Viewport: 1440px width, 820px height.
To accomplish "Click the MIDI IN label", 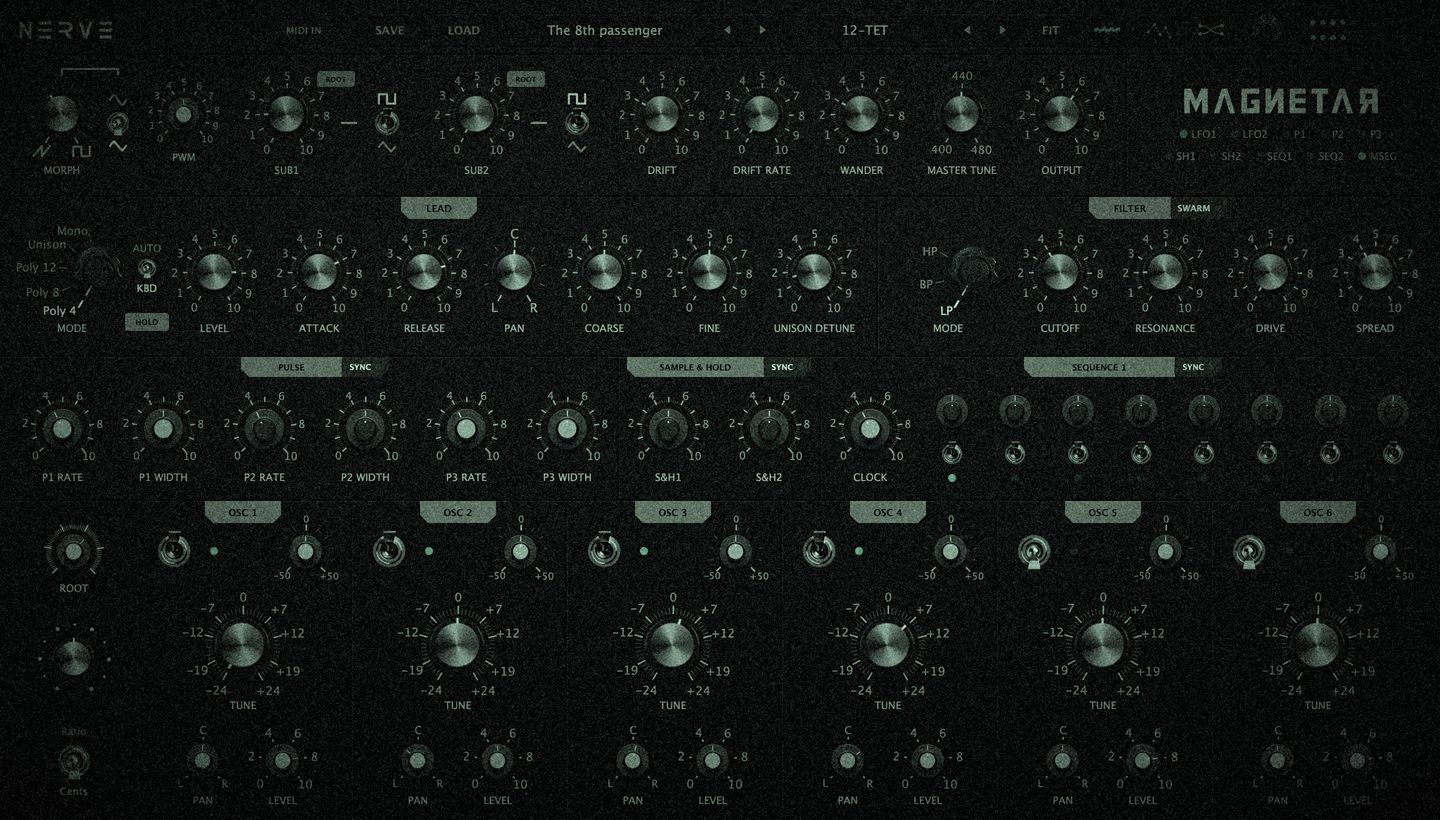I will (303, 30).
